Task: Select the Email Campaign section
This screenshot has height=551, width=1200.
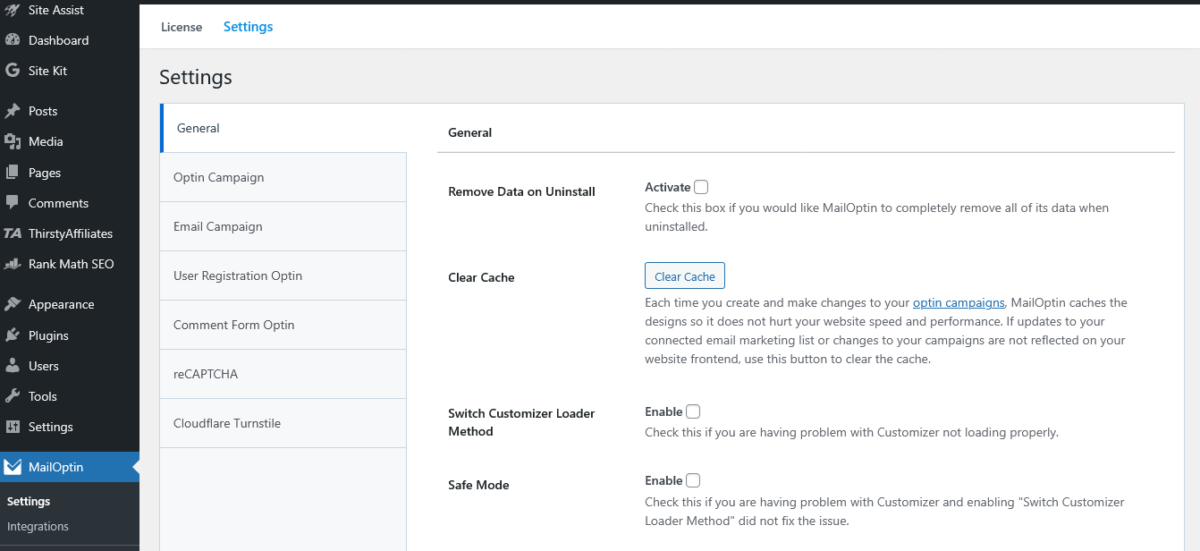Action: pyautogui.click(x=283, y=226)
